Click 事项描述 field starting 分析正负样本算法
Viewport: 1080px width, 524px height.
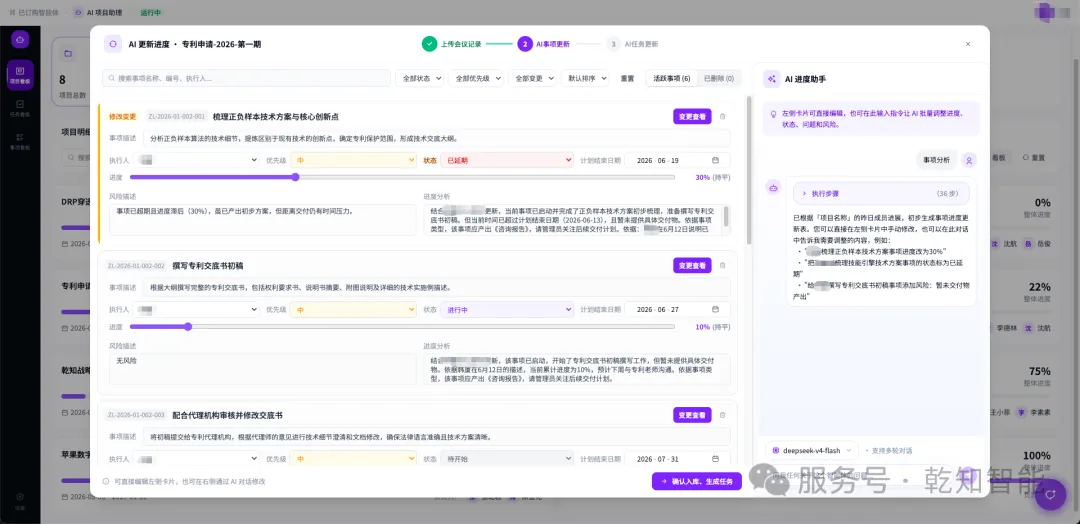pos(437,138)
